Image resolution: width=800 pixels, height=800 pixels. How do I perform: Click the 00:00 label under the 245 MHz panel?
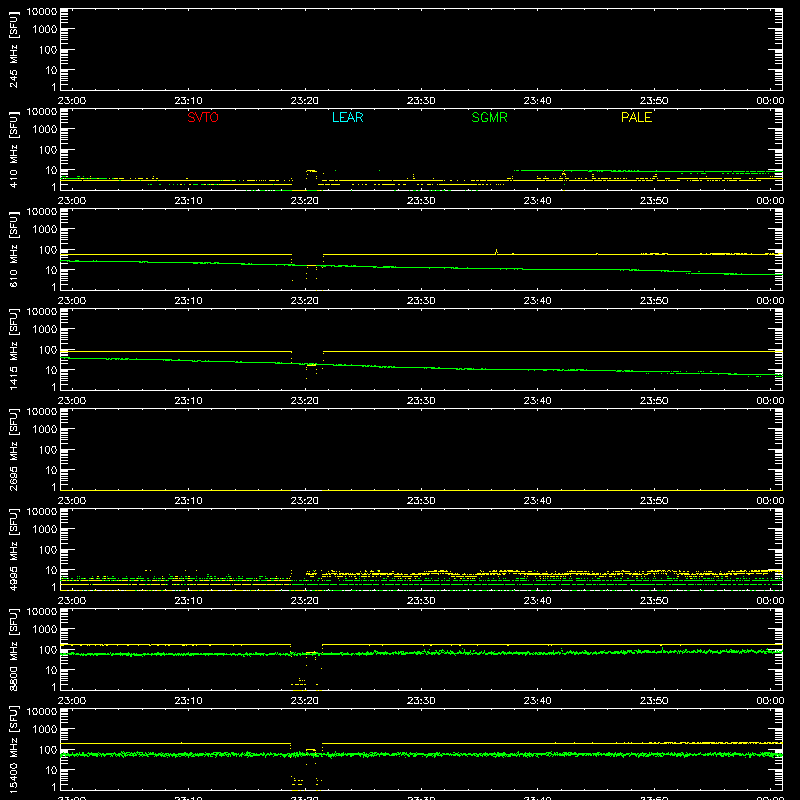pos(770,101)
